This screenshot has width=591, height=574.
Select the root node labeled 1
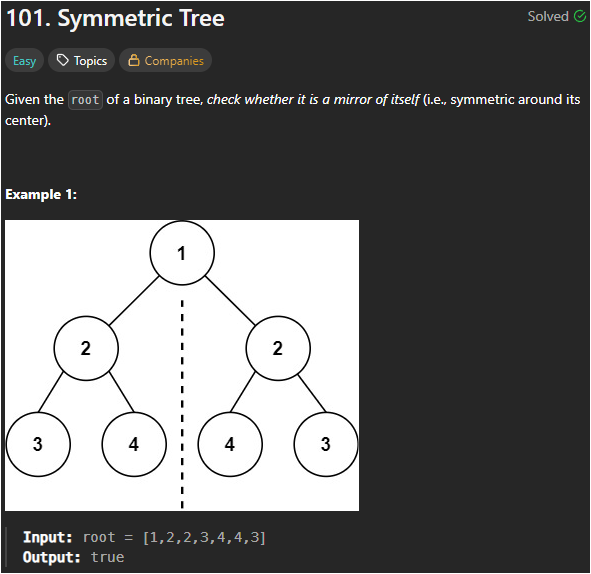coord(182,253)
